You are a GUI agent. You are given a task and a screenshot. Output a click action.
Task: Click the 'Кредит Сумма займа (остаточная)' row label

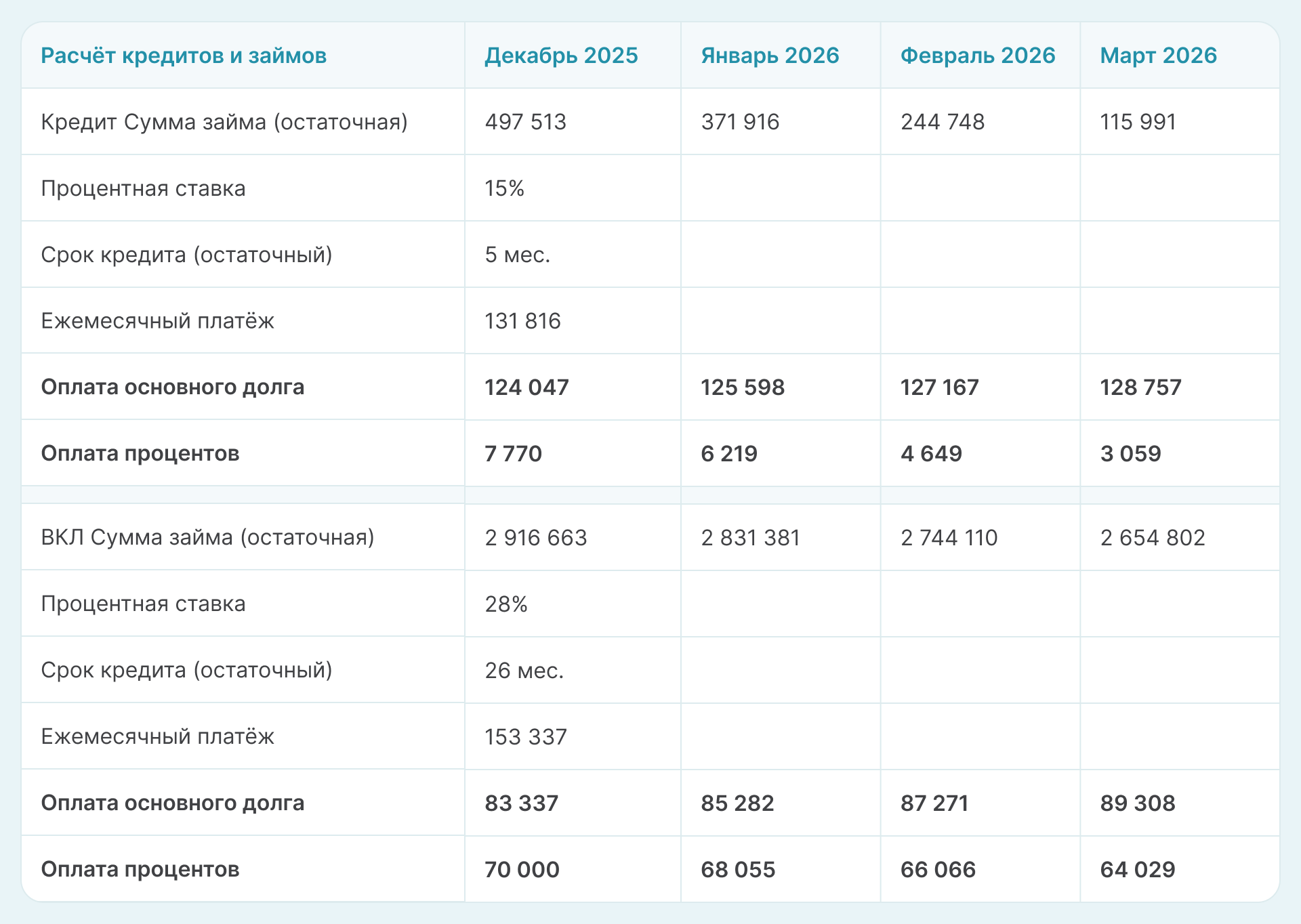(224, 122)
